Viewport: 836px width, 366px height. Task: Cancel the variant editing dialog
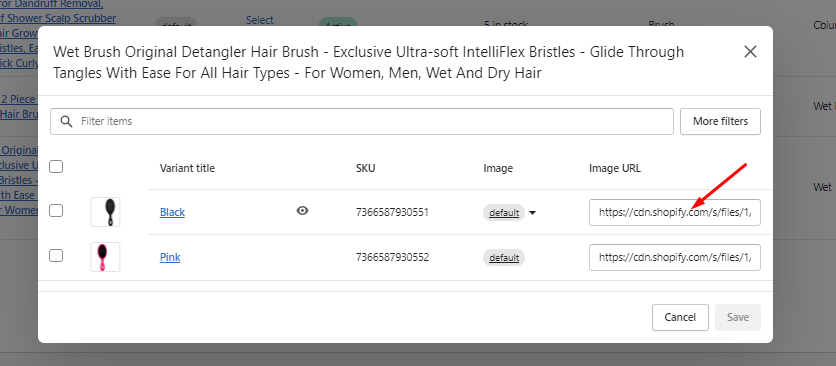[x=680, y=317]
